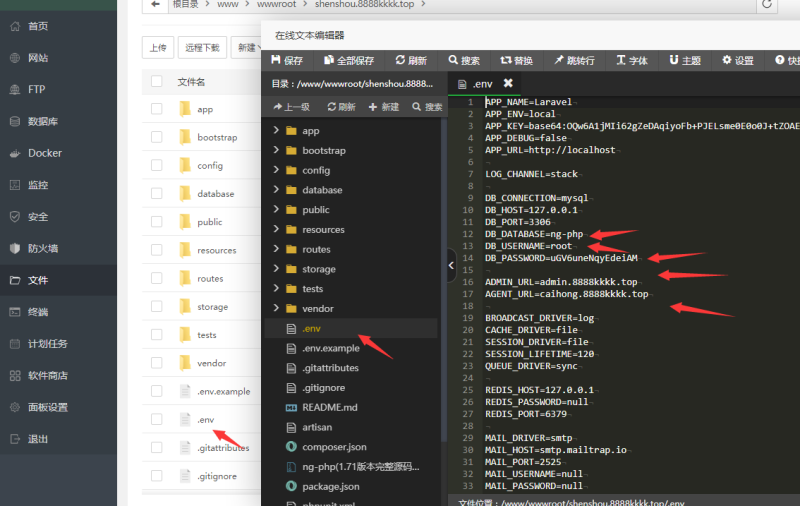Open artisan file in editor tree
This screenshot has width=800, height=506.
317,427
